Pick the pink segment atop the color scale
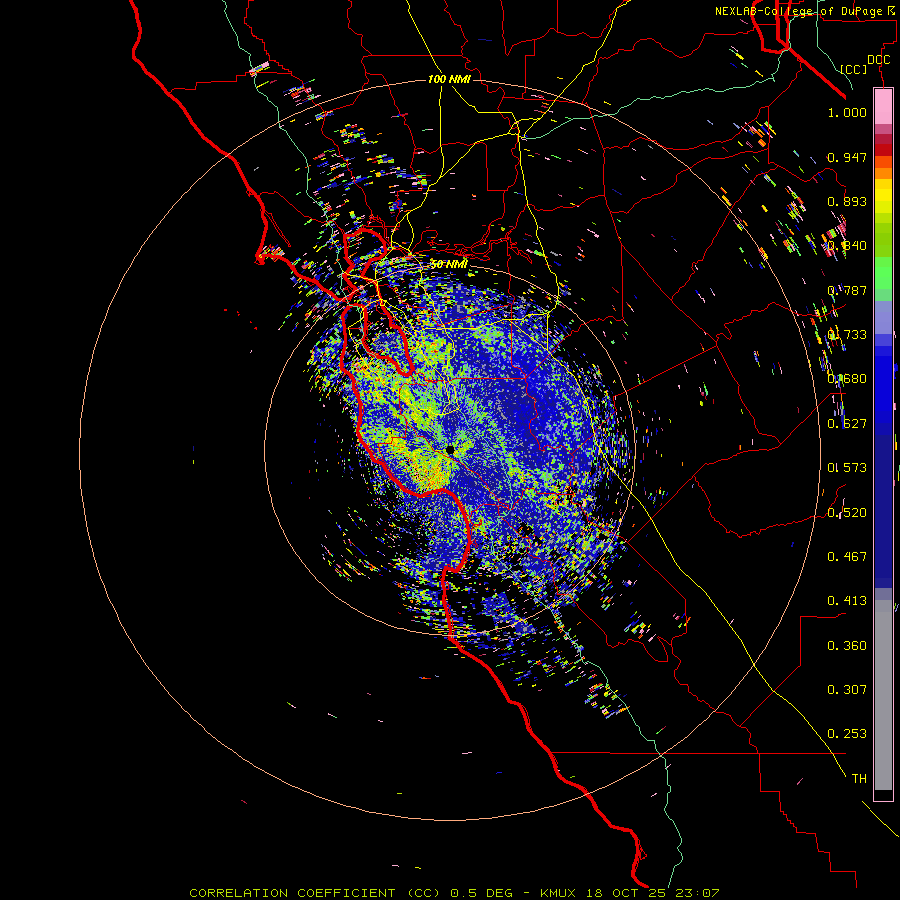The width and height of the screenshot is (900, 900). (x=883, y=107)
